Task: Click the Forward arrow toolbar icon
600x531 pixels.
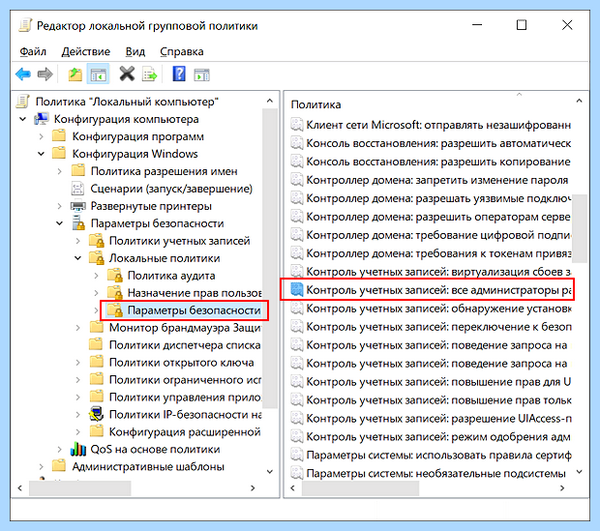Action: coord(45,74)
